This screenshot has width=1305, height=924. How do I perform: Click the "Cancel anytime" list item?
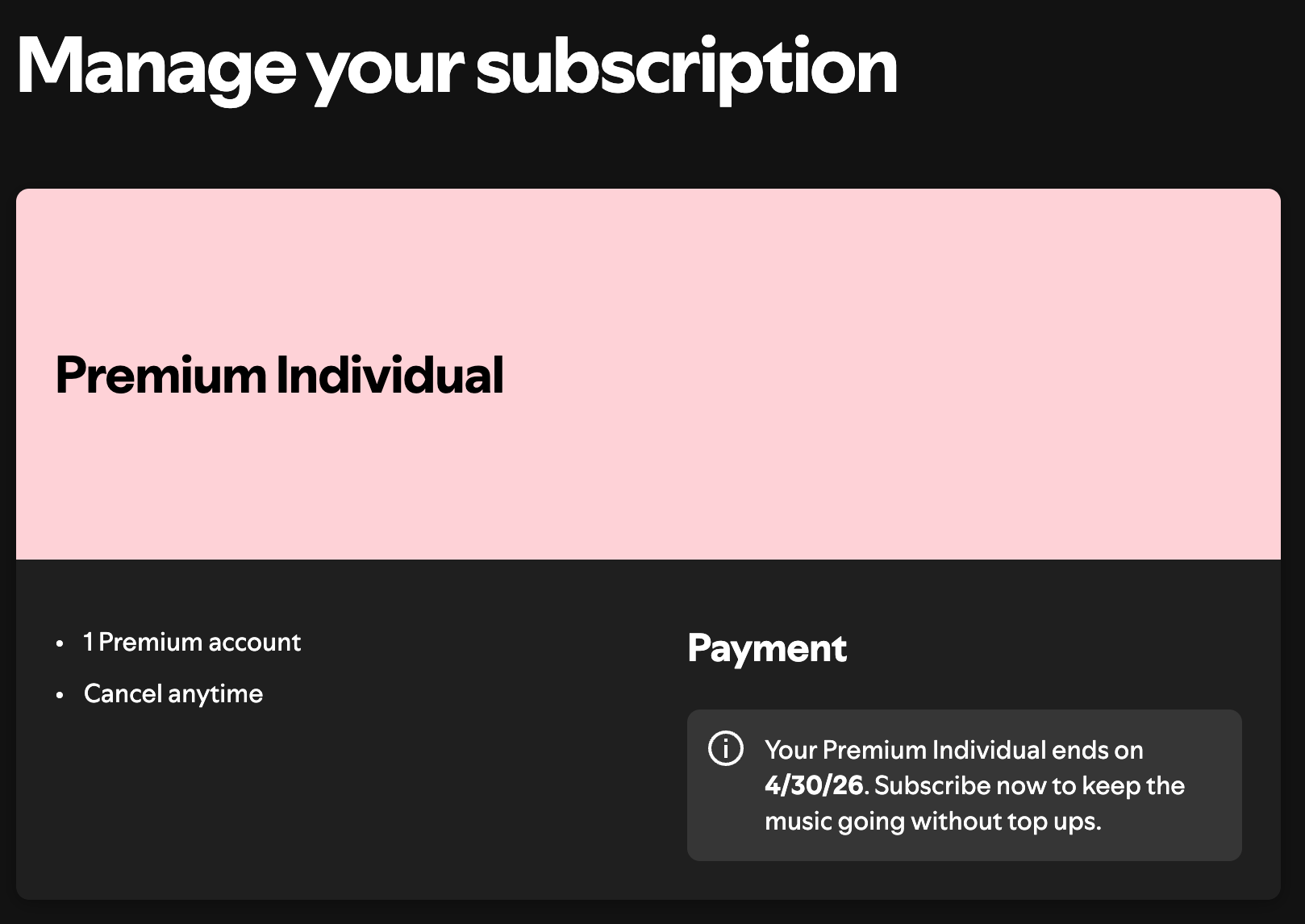tap(173, 693)
